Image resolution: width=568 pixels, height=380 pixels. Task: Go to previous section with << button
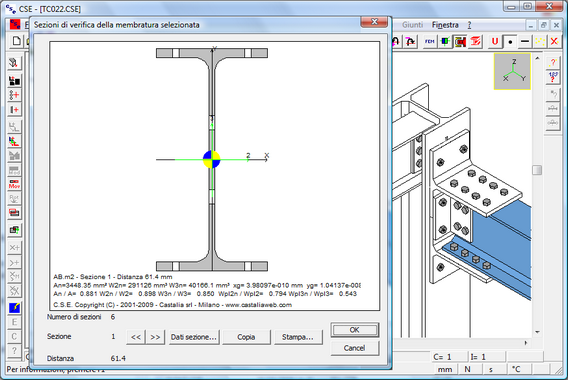136,337
